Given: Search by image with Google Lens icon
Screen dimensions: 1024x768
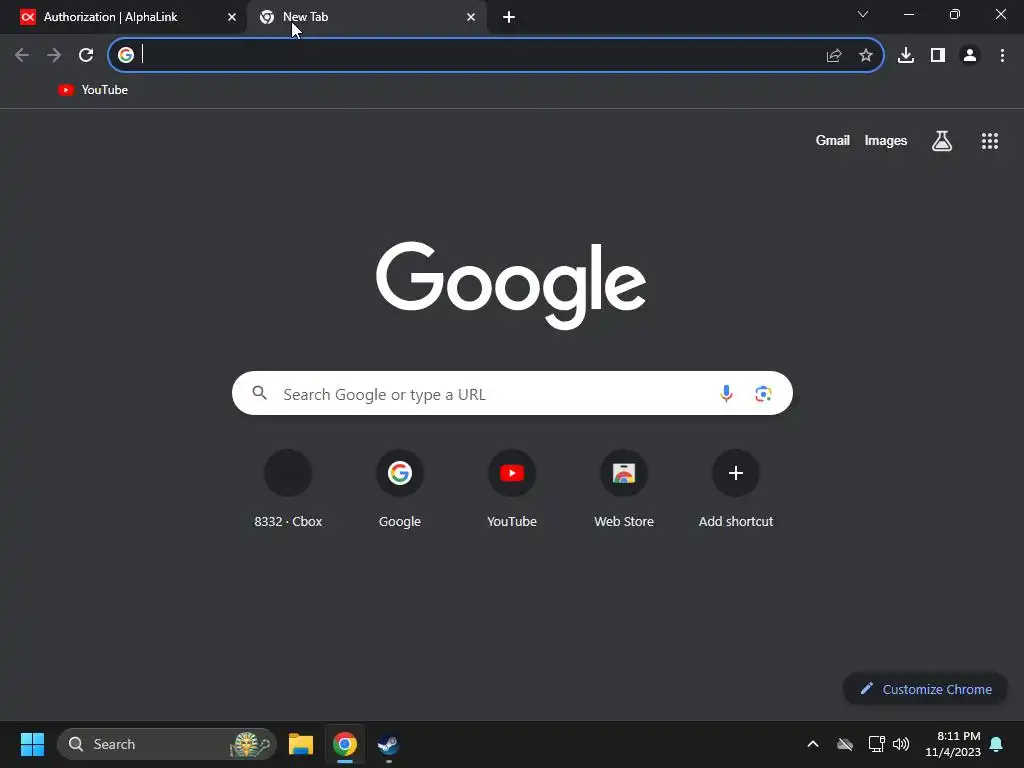Looking at the screenshot, I should point(763,393).
